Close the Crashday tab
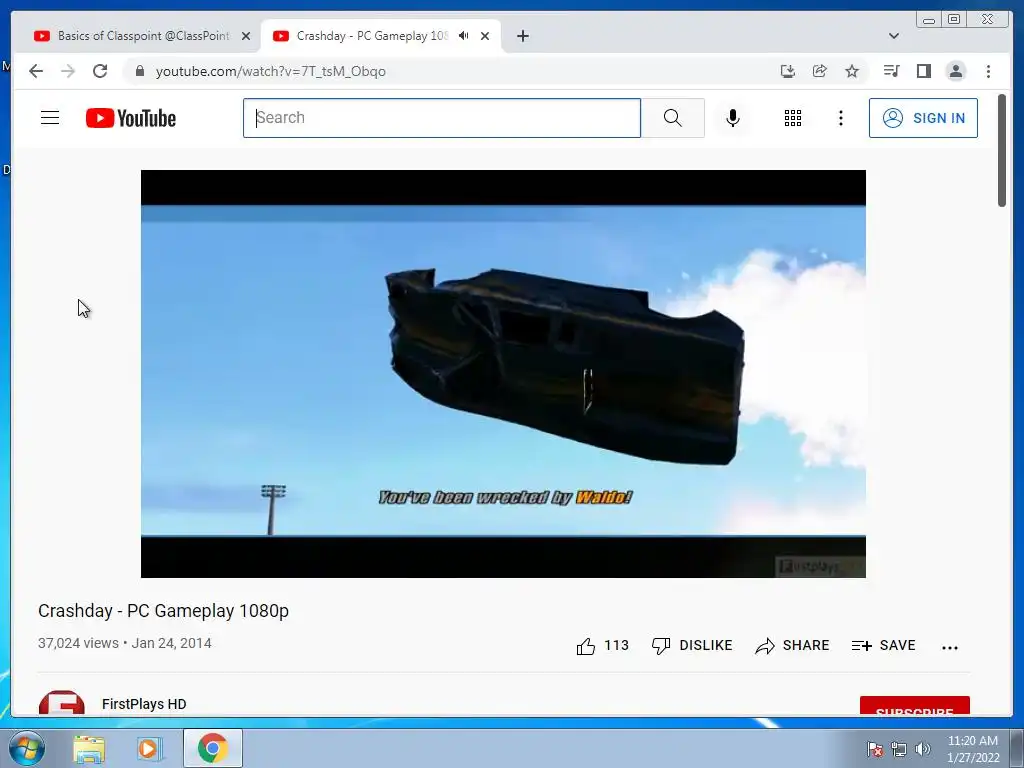Viewport: 1024px width, 768px height. point(485,36)
